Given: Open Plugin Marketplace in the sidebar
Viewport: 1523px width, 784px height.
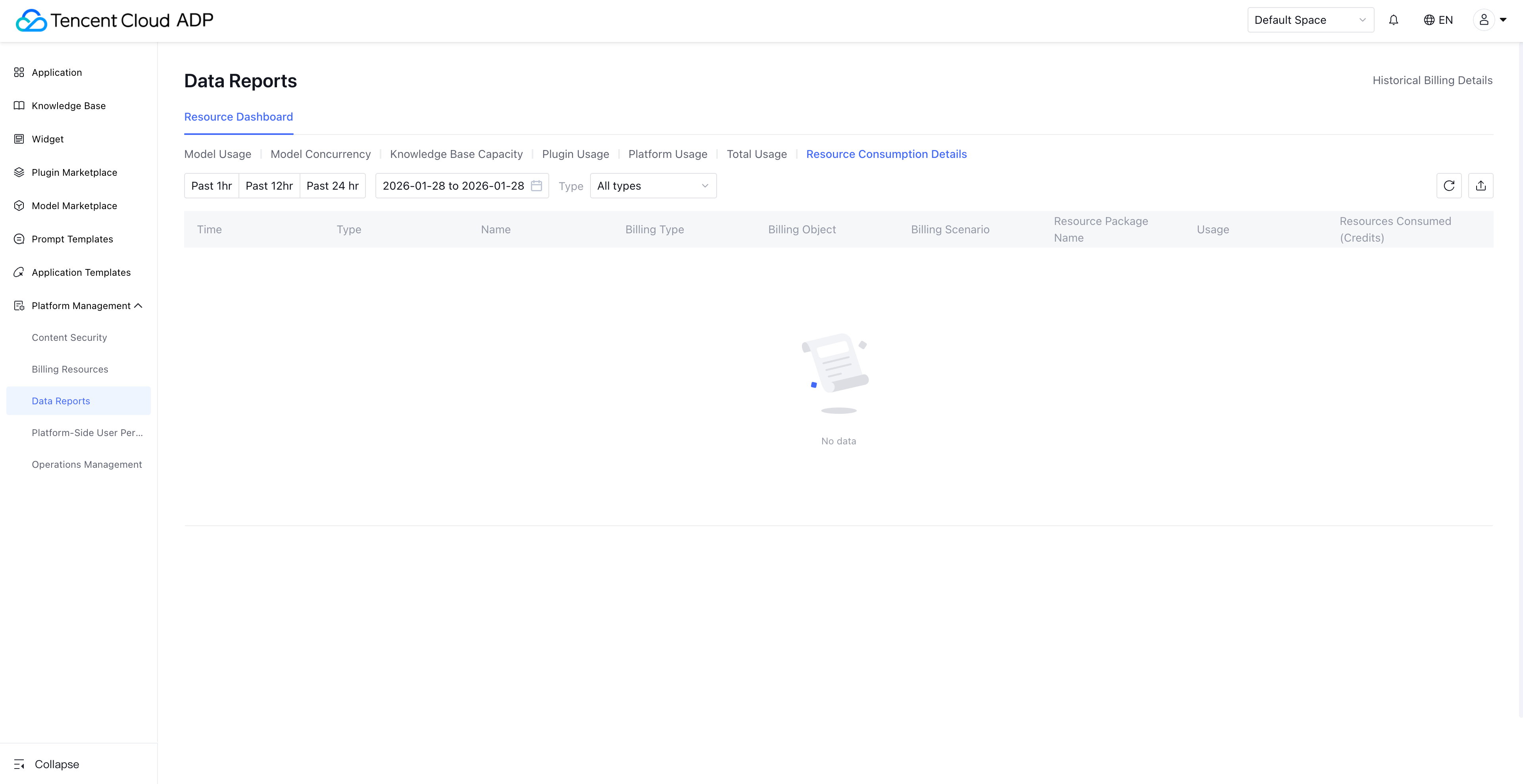Looking at the screenshot, I should click(75, 173).
